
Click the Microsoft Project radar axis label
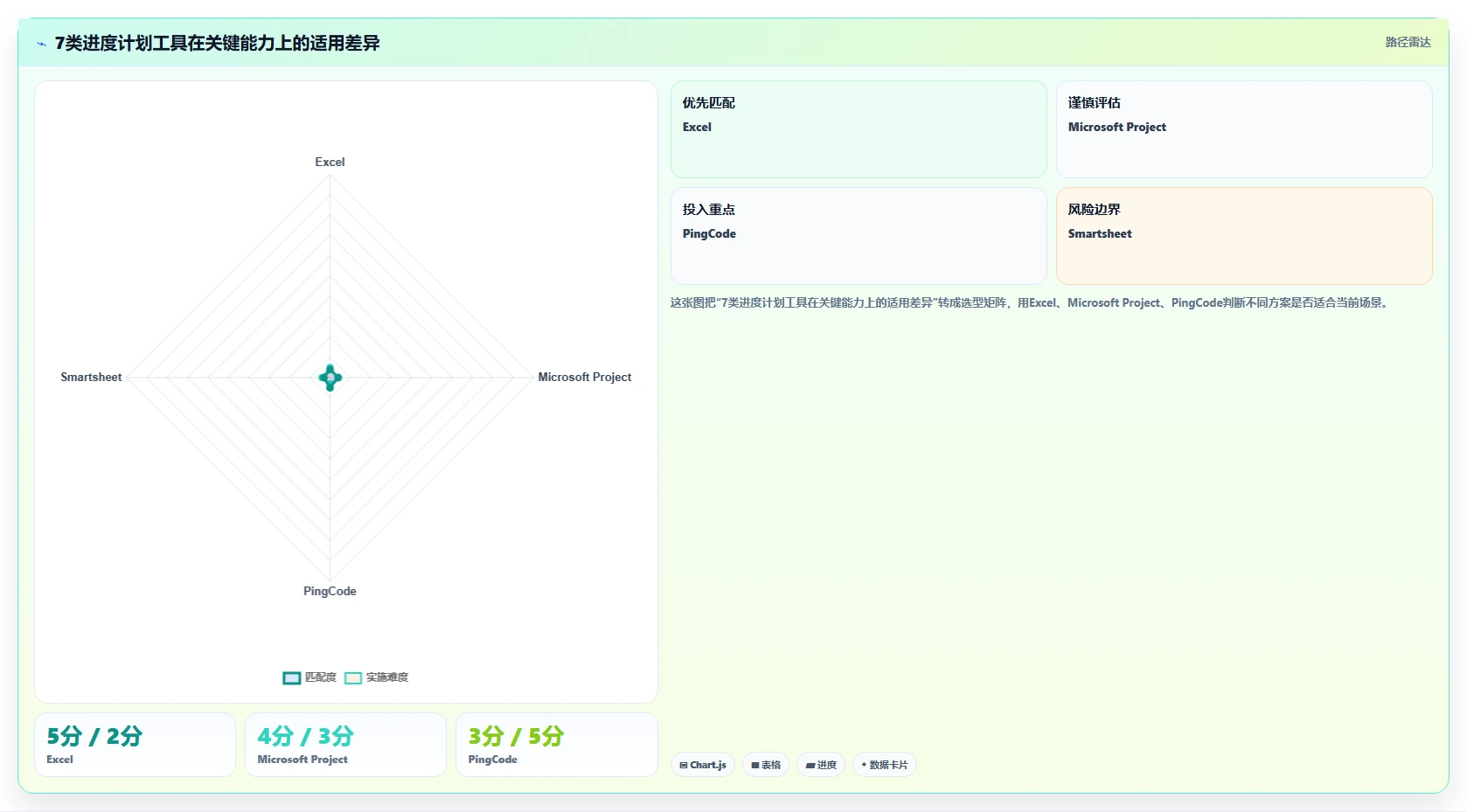[x=584, y=377]
